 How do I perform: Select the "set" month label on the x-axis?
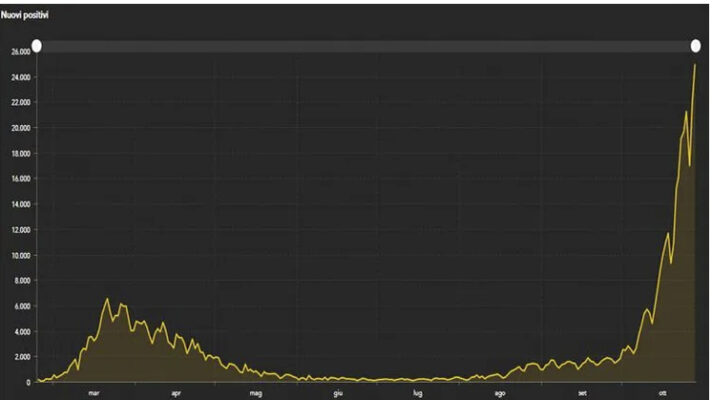(x=581, y=392)
